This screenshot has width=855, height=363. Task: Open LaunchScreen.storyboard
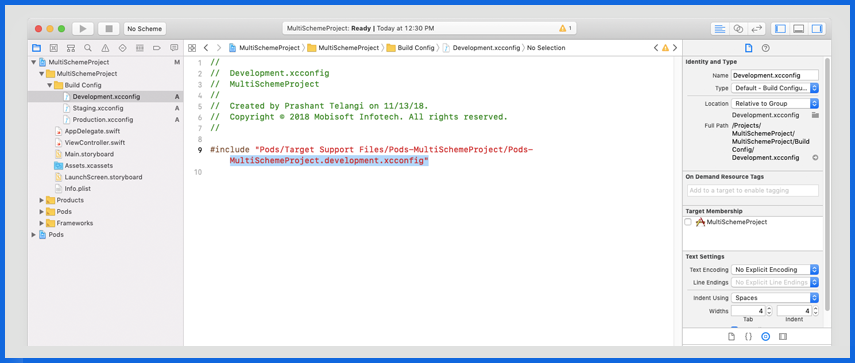pos(105,177)
